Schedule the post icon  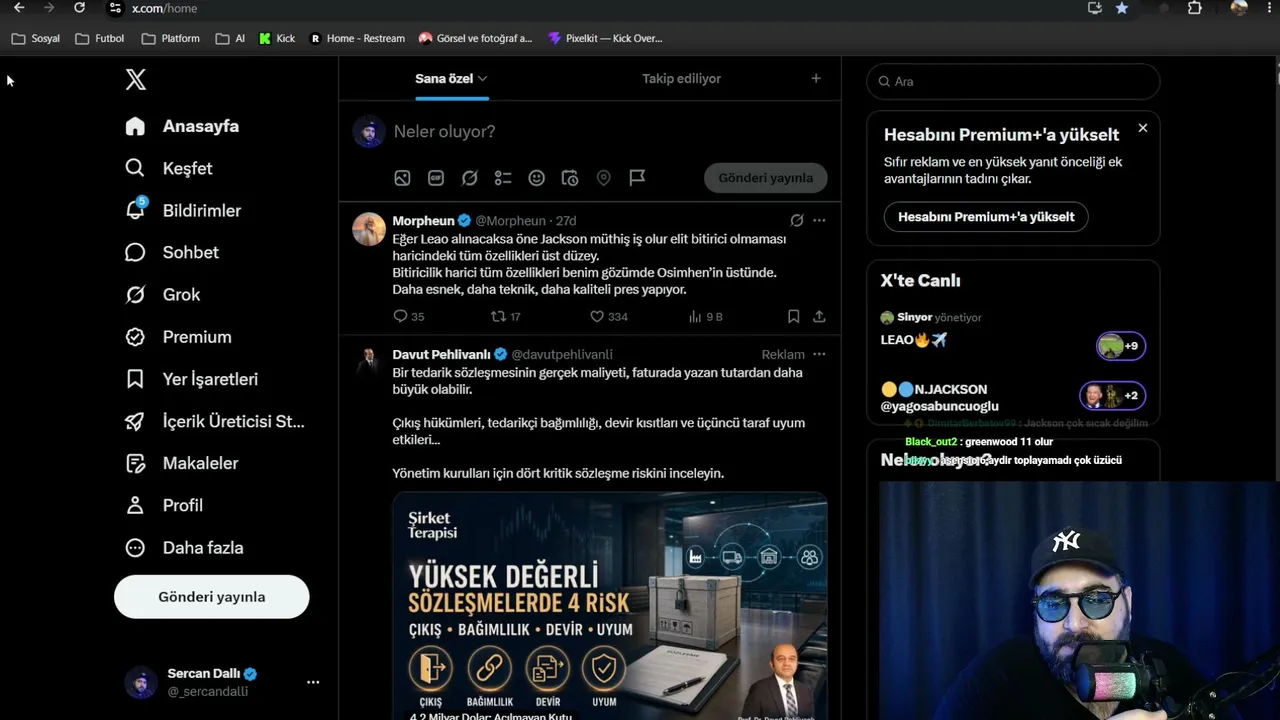570,178
